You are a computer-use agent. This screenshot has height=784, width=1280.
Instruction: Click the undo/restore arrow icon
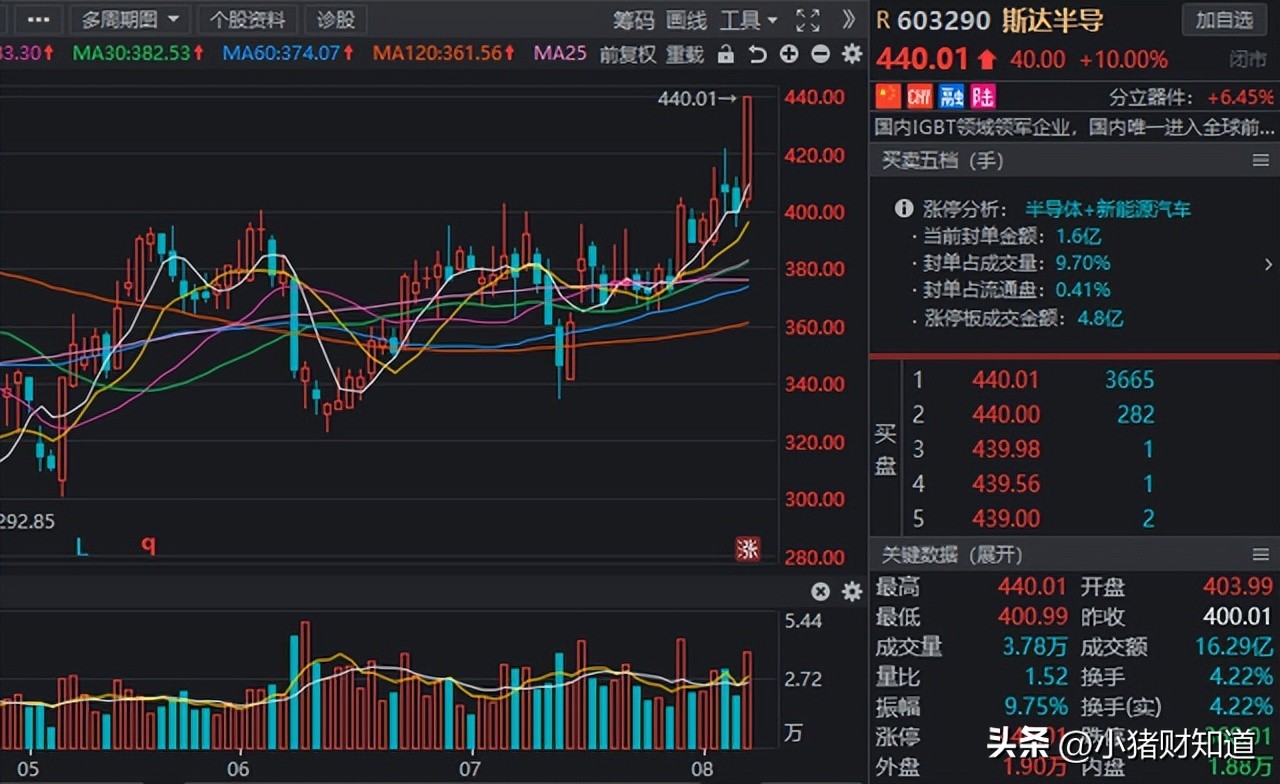coord(757,56)
